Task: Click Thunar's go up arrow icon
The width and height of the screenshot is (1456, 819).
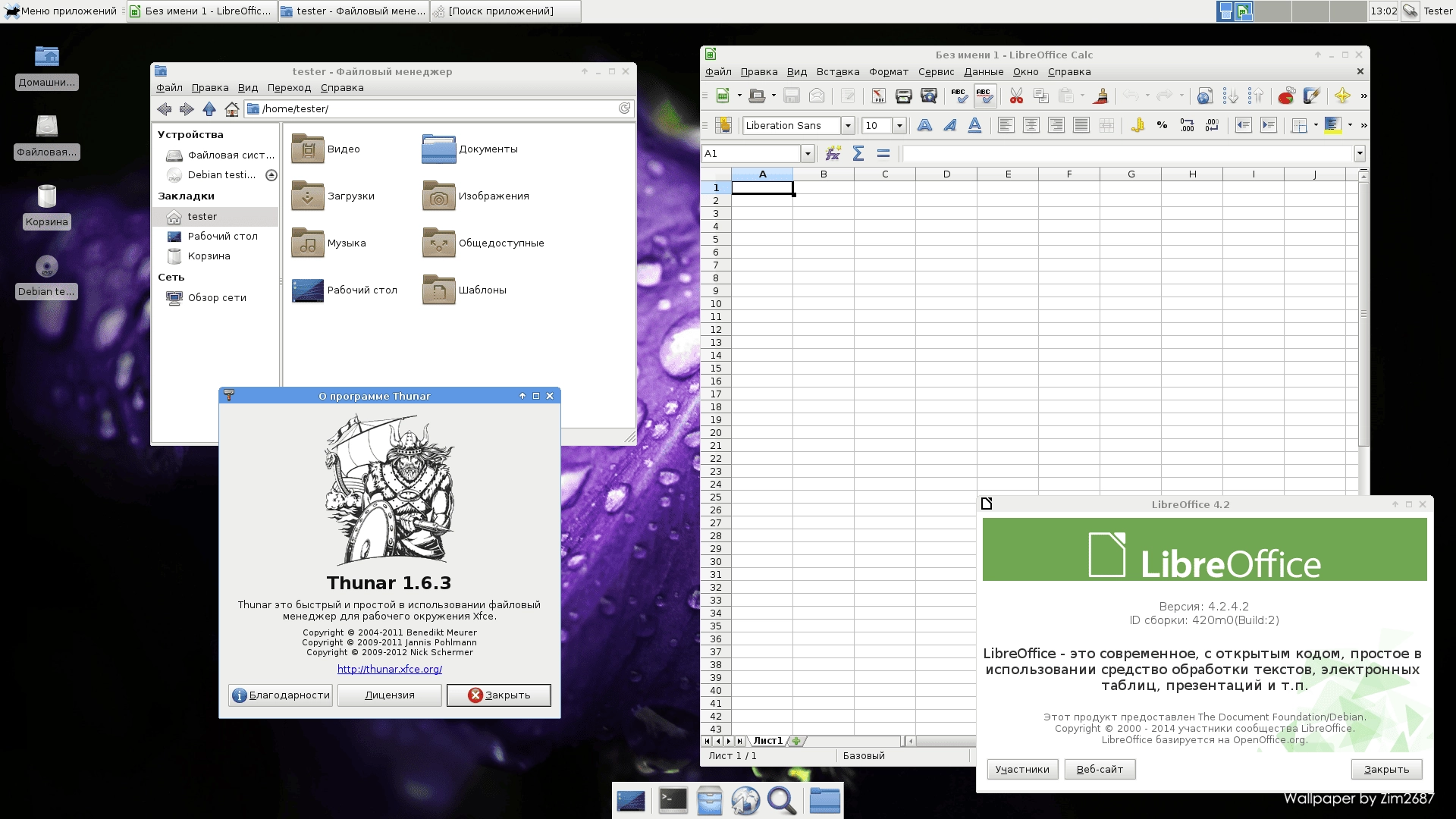Action: (209, 109)
